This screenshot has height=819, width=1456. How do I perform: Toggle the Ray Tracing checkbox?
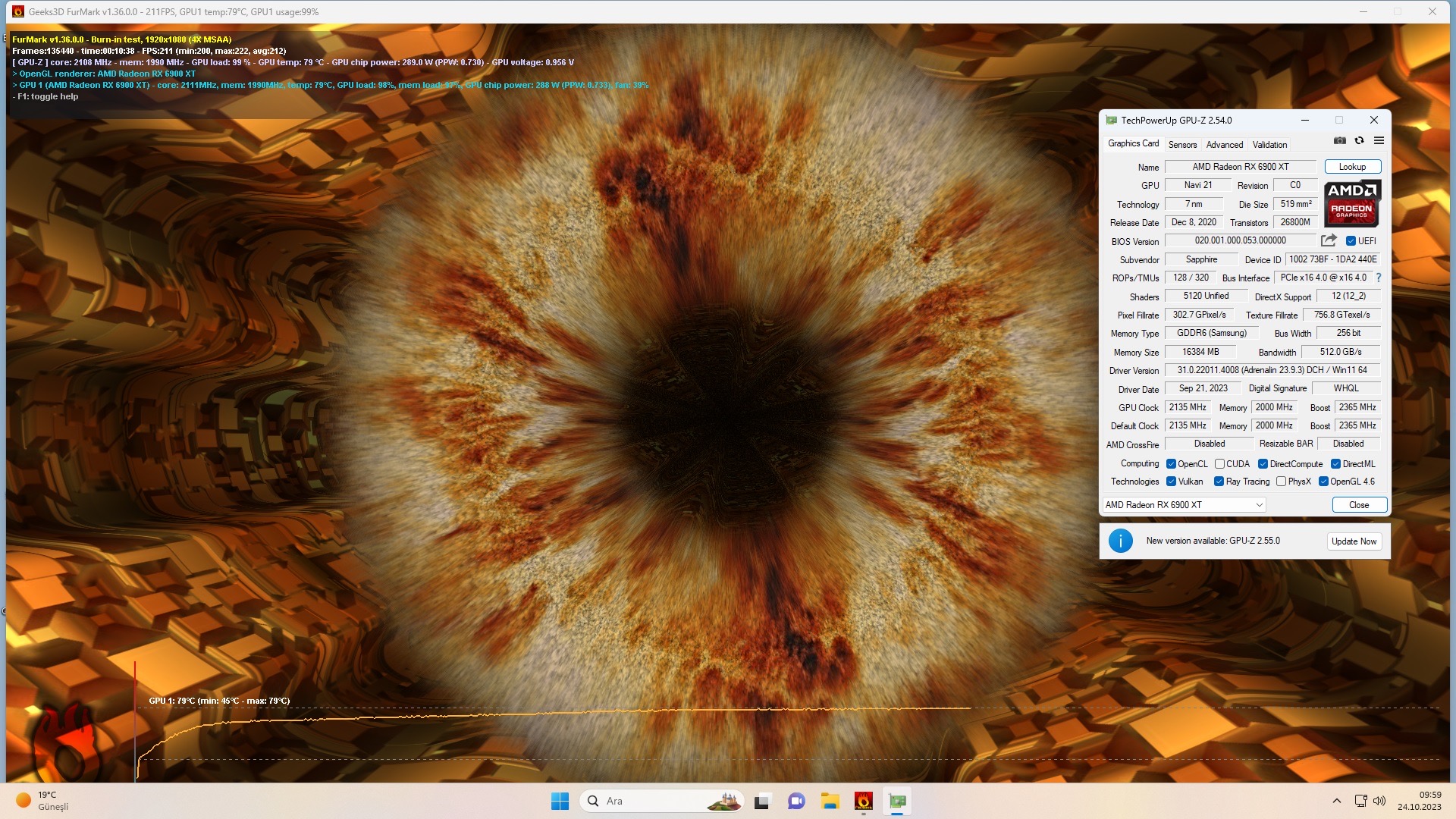point(1219,482)
